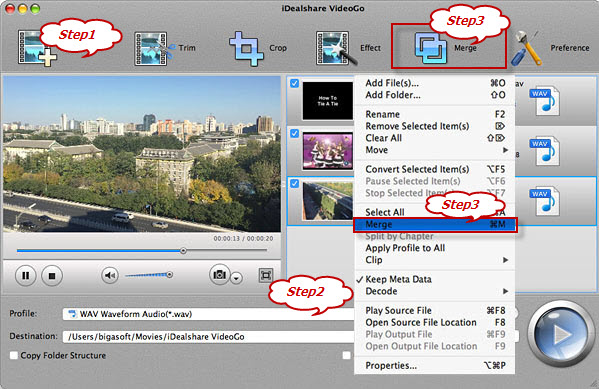Viewport: 599px width, 389px height.
Task: Click the WAV format icon of second file
Action: [545, 151]
